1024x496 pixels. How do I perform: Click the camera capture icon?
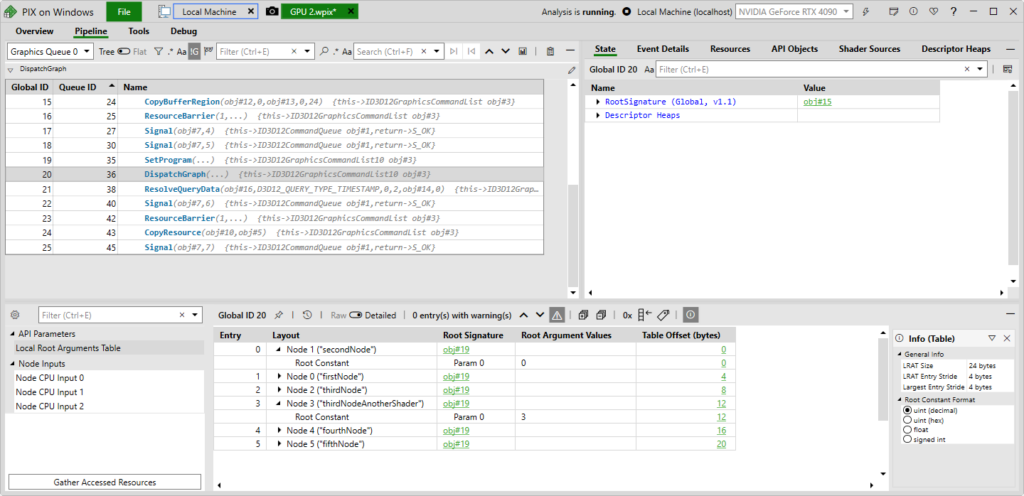(x=273, y=12)
